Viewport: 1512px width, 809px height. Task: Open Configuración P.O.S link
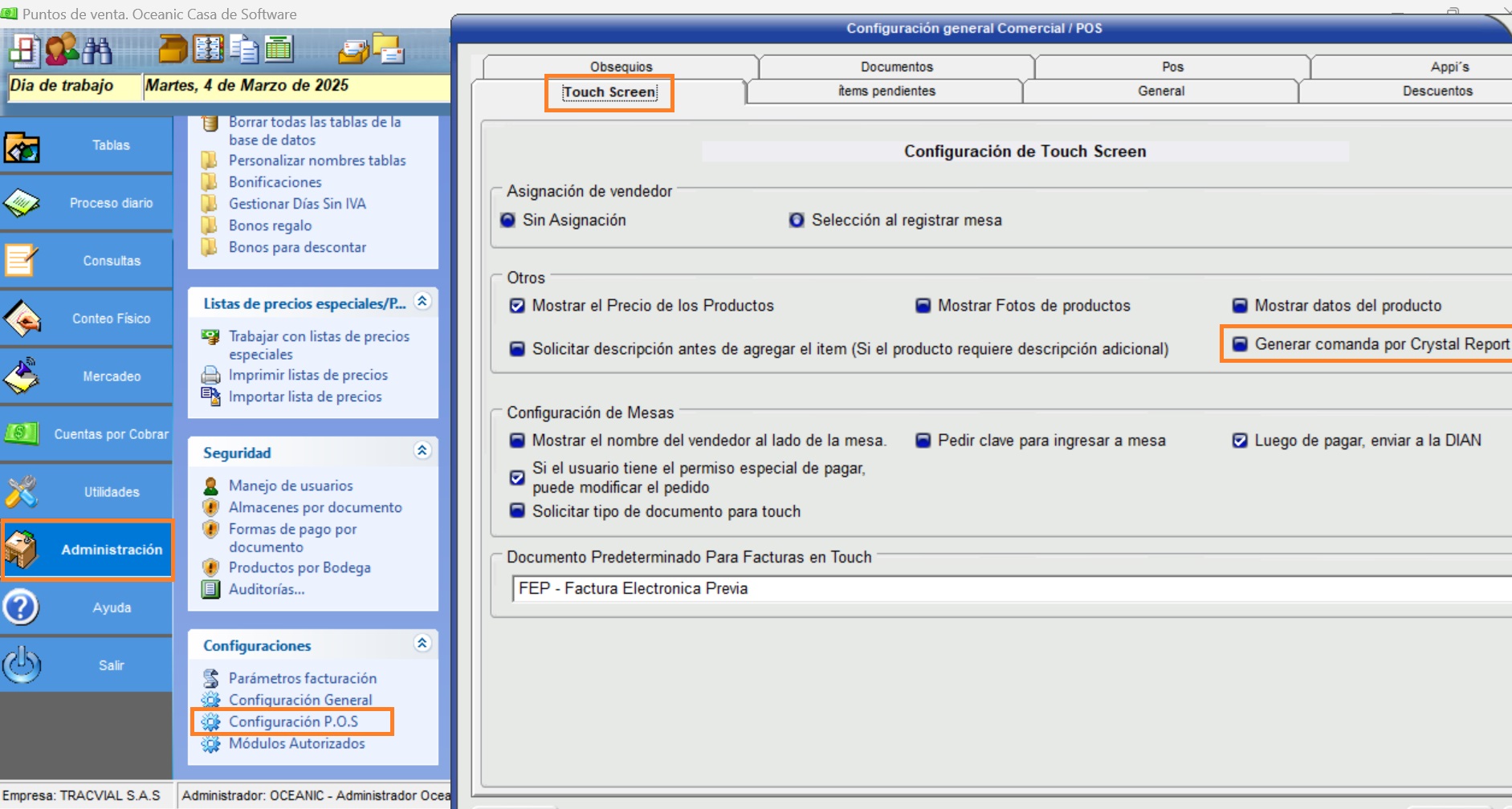[293, 722]
